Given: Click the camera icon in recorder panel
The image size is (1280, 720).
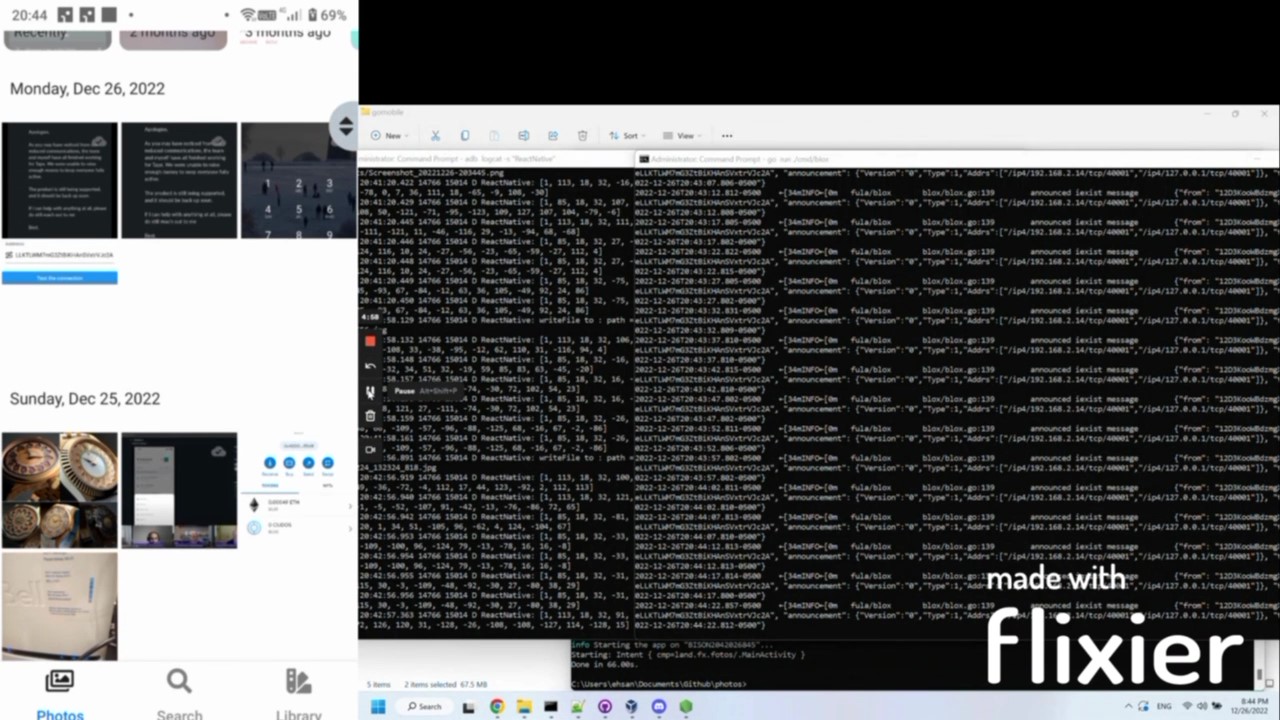Looking at the screenshot, I should tap(370, 450).
